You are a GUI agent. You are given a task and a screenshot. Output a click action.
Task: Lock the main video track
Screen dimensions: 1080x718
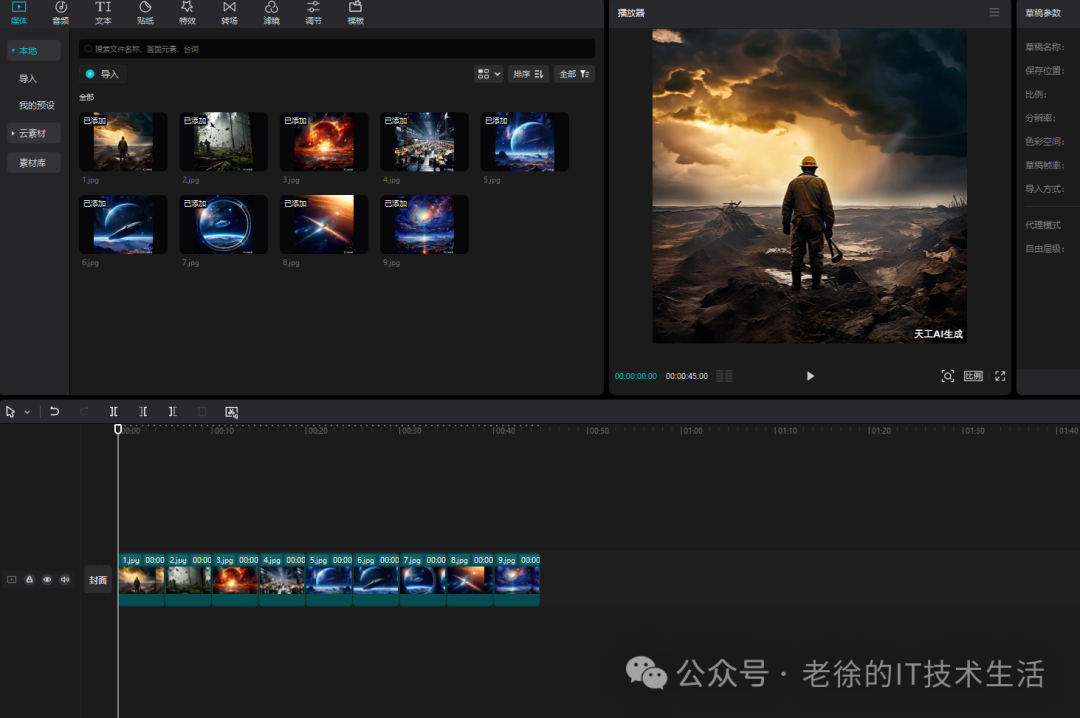30,579
